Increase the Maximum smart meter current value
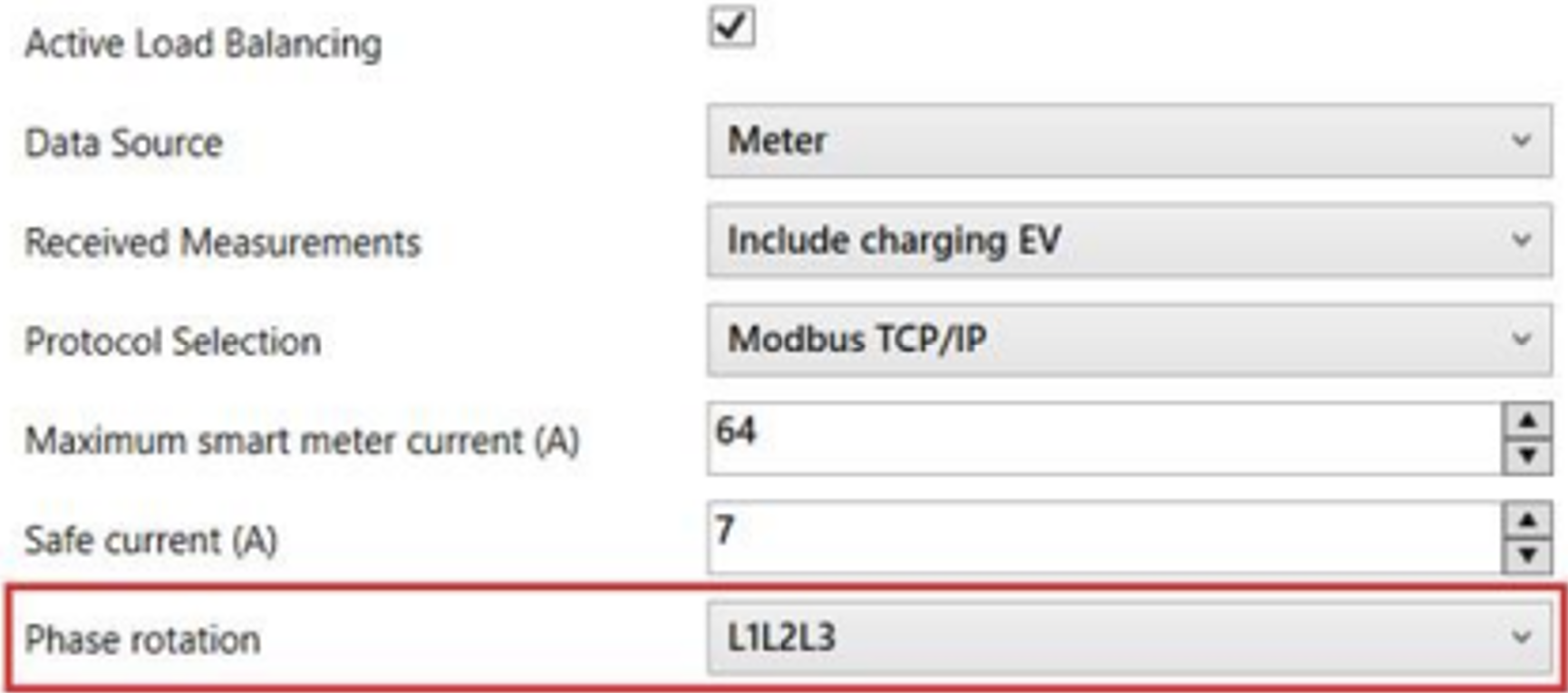This screenshot has height=693, width=1568. pos(1527,421)
